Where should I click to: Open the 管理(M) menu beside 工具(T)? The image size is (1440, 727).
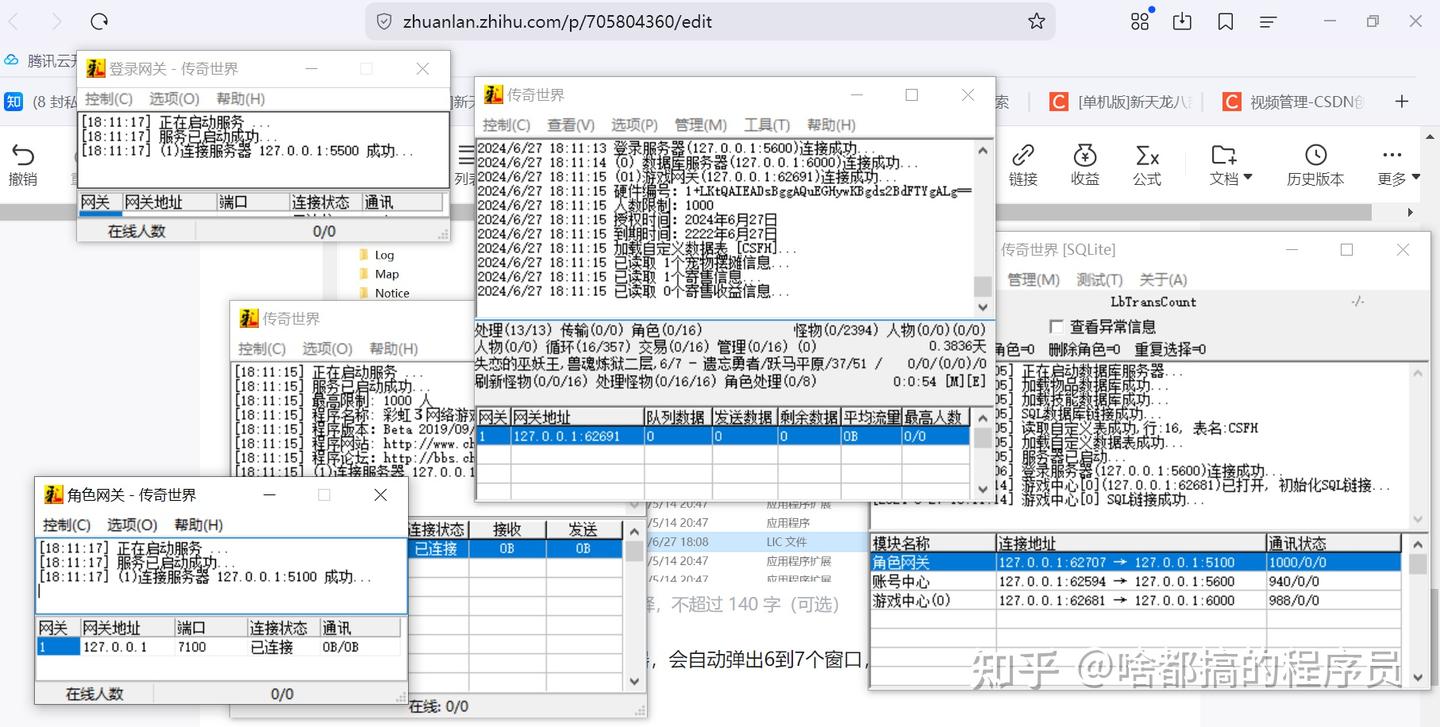(701, 125)
